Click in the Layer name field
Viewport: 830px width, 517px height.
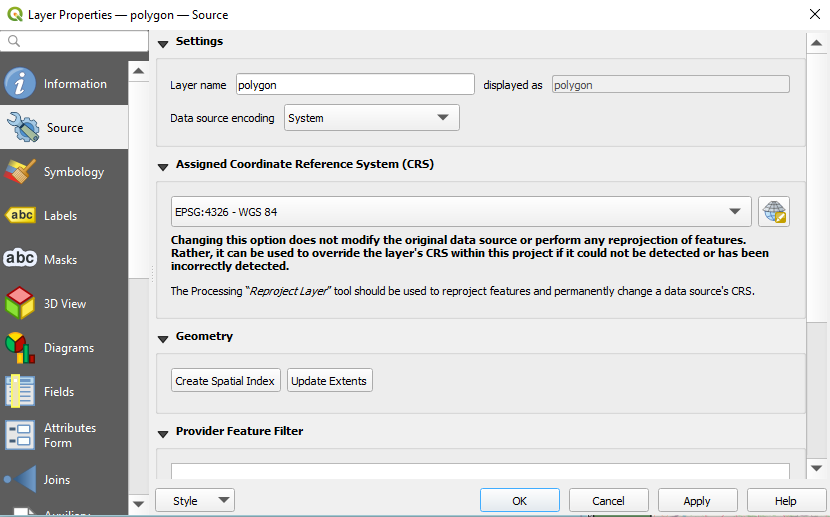[355, 85]
